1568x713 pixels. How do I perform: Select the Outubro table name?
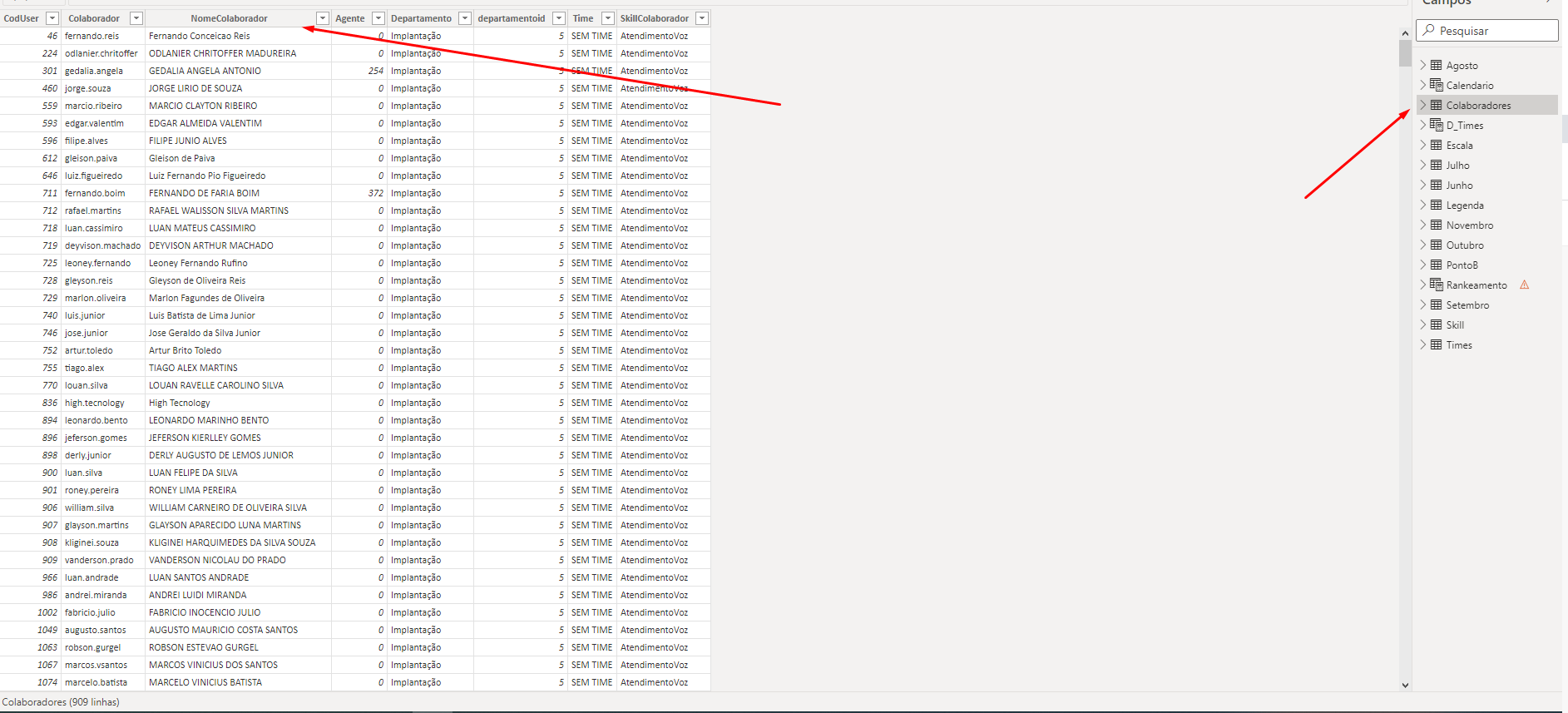[1465, 245]
